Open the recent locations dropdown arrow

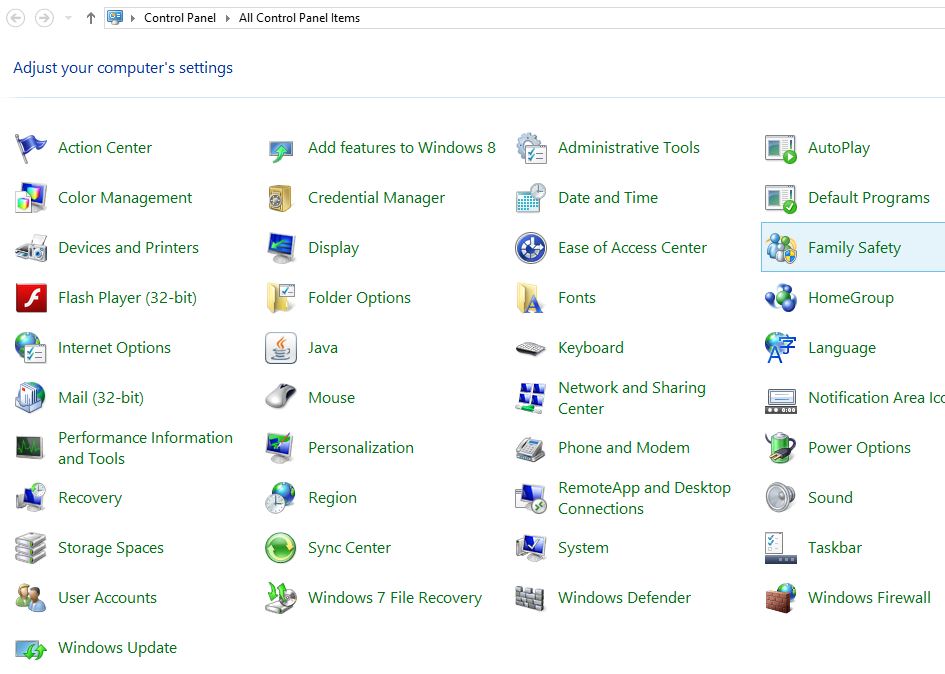point(68,18)
